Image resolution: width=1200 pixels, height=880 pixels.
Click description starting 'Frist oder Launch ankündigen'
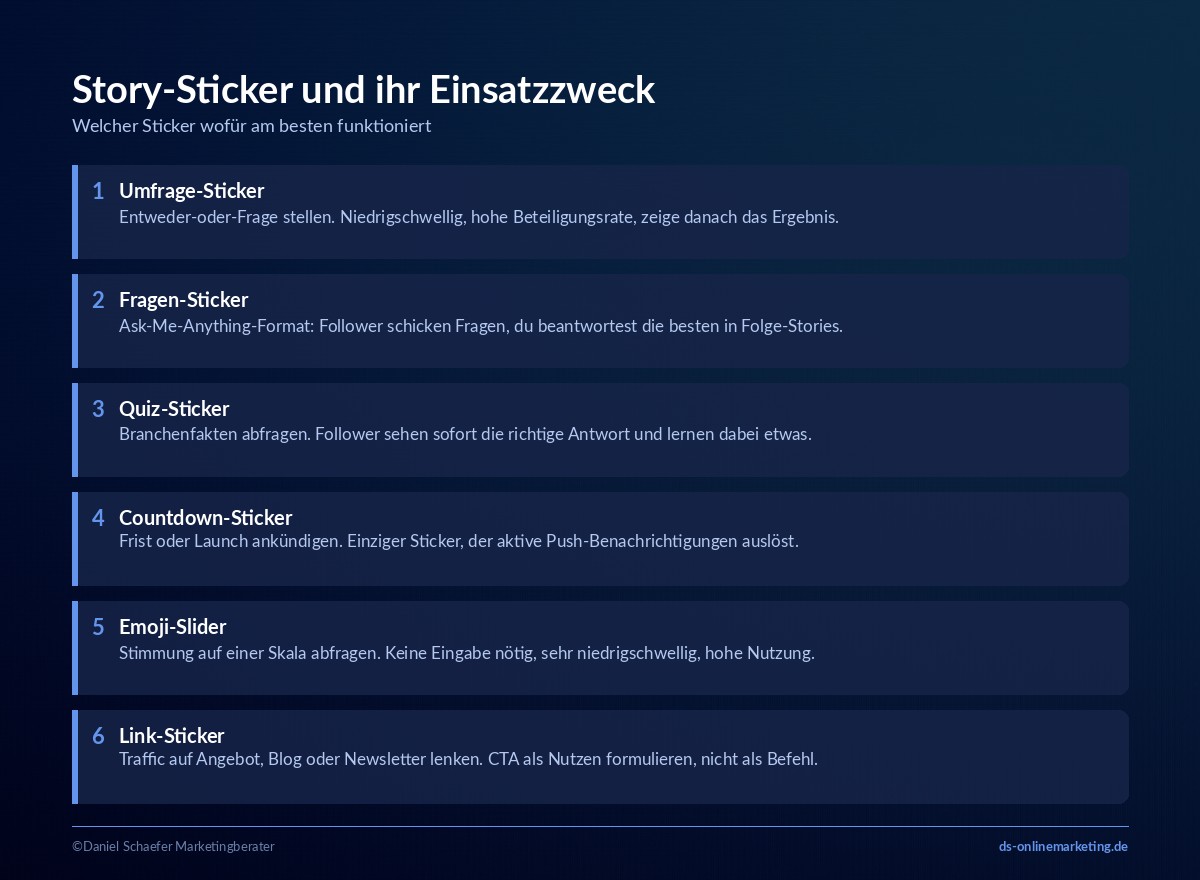458,541
